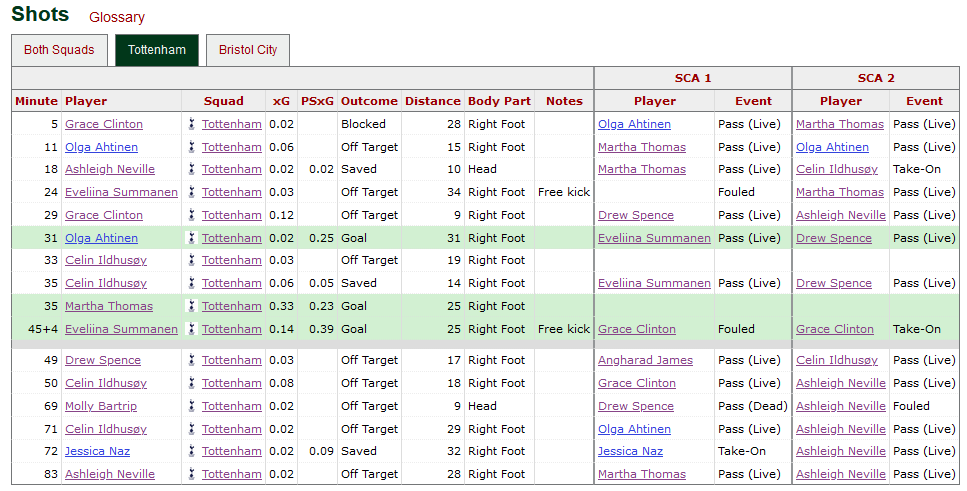Click Tottenham crest in Martha Thomas goal row

pyautogui.click(x=192, y=306)
